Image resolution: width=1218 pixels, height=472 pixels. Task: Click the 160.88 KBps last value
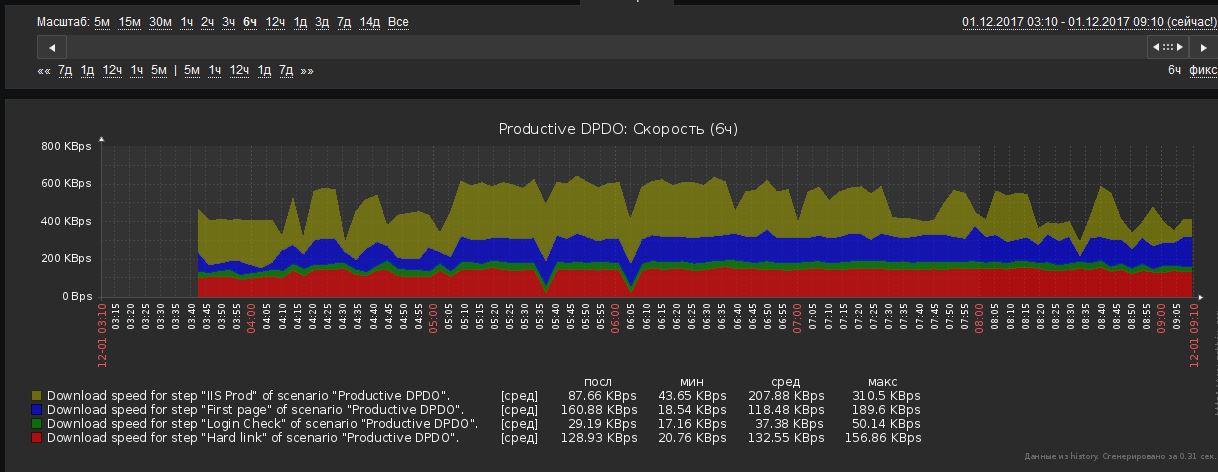(597, 410)
